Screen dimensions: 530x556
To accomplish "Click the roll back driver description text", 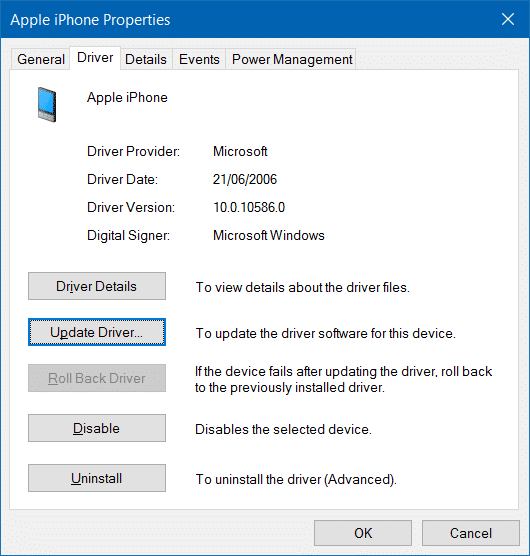I will coord(344,379).
